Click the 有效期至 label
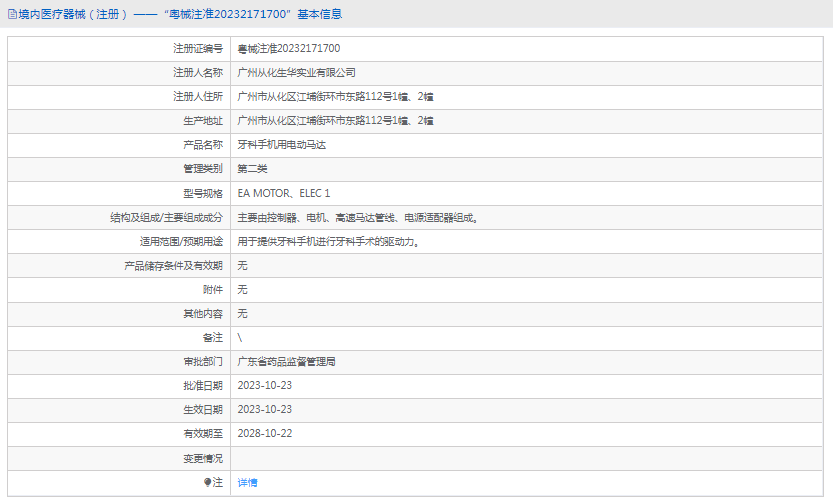 203,433
